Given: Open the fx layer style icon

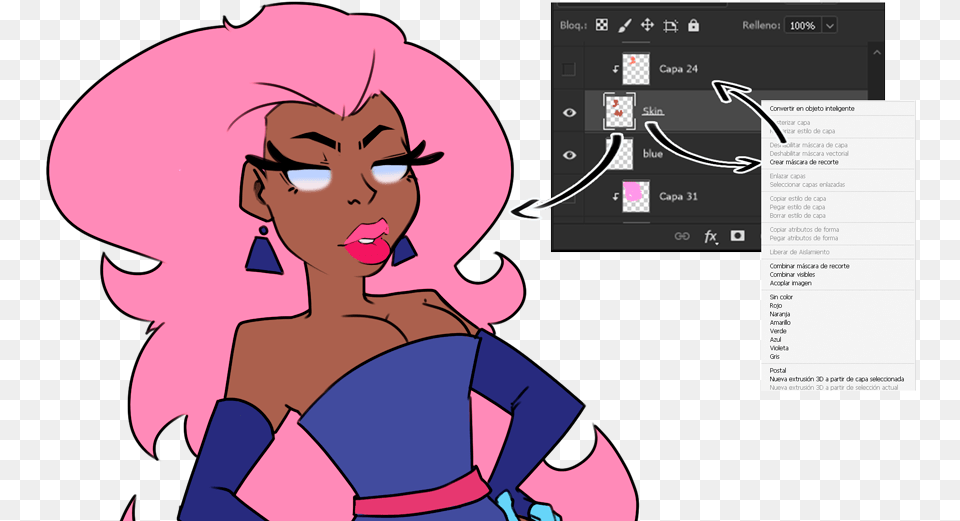Looking at the screenshot, I should click(710, 236).
